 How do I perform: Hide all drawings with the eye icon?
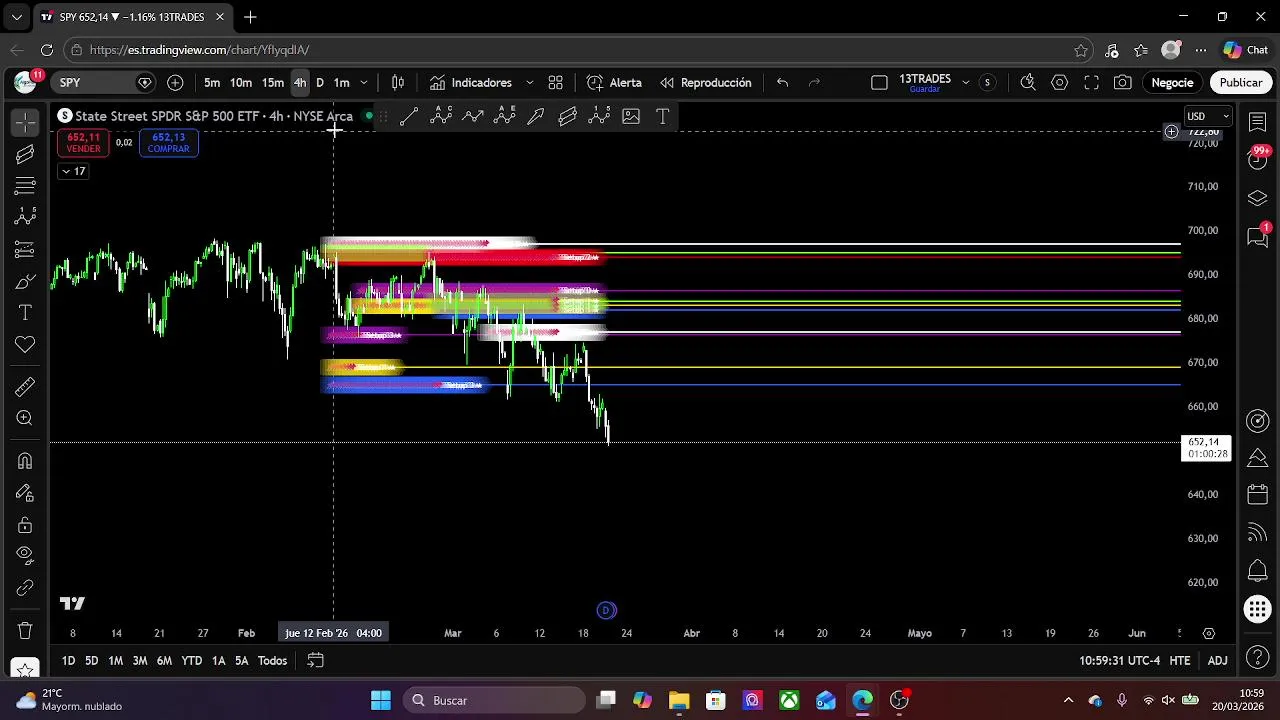(x=25, y=556)
